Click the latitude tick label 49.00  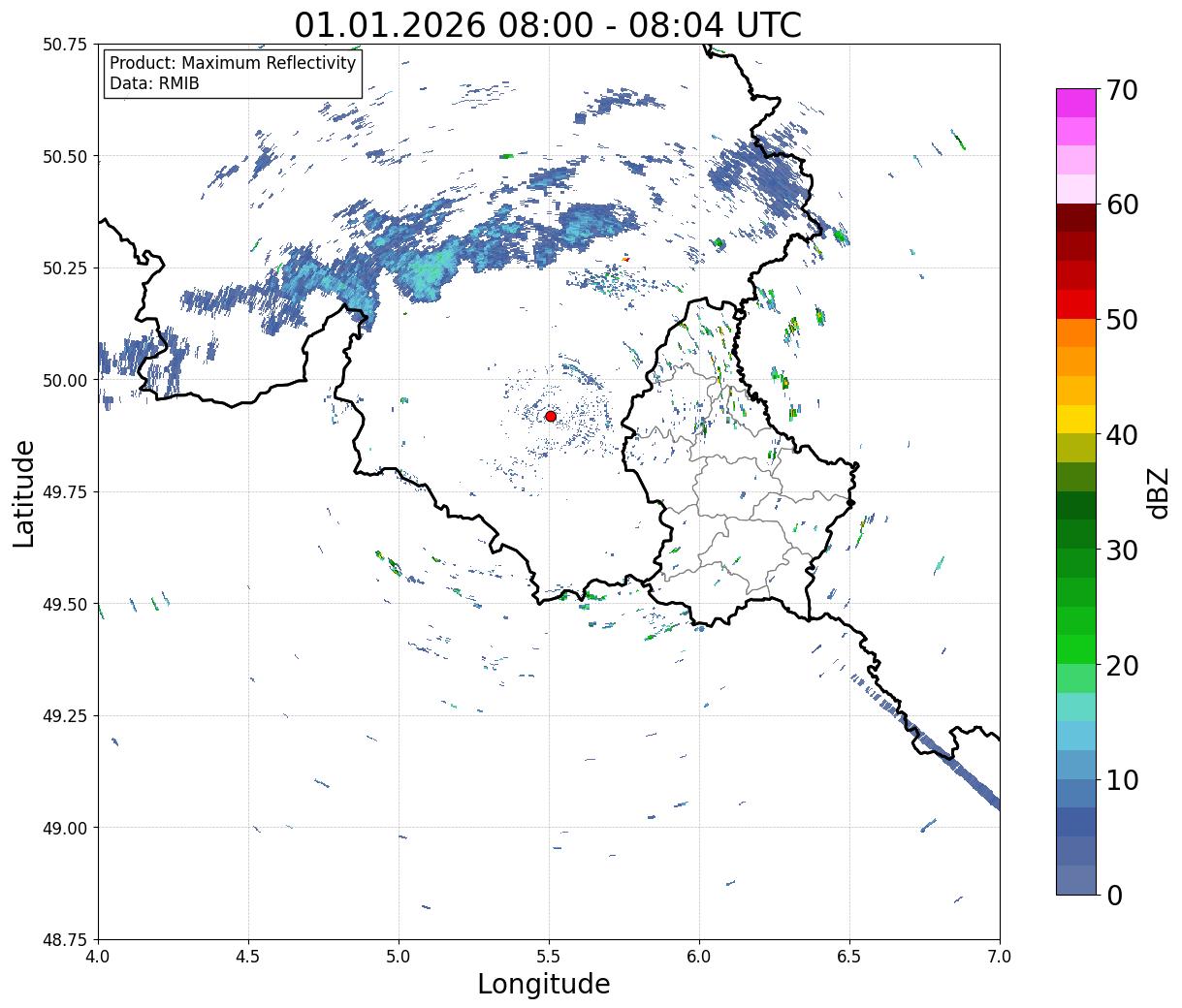(x=65, y=828)
